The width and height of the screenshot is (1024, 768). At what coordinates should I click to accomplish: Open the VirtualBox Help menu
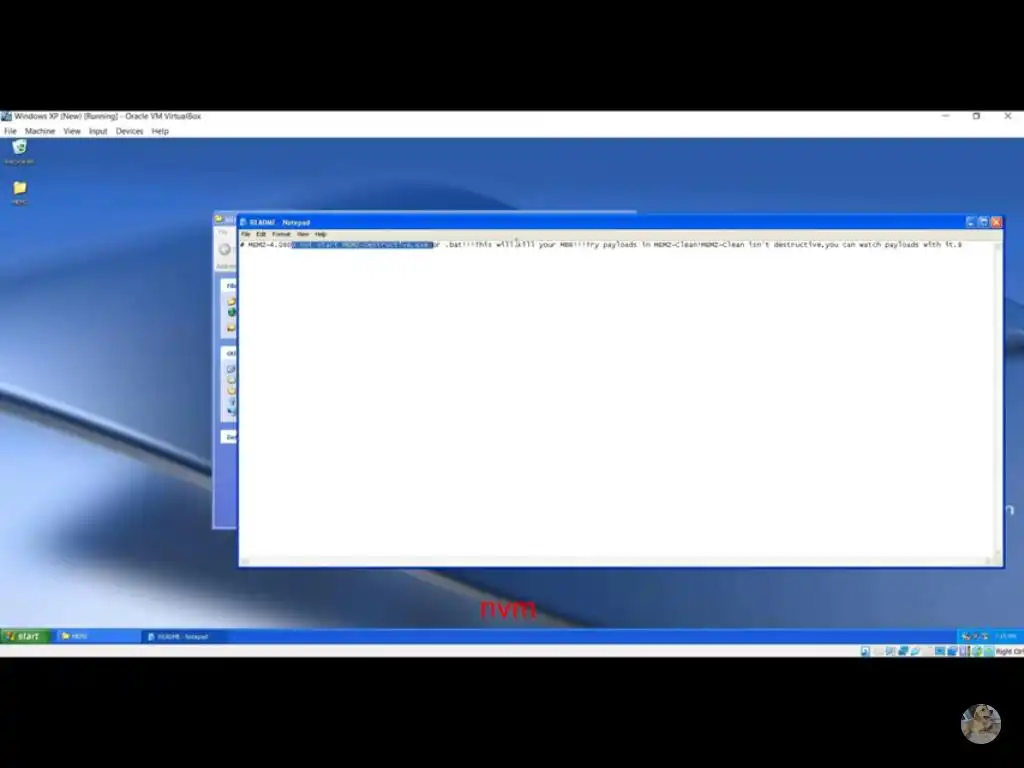(x=160, y=131)
